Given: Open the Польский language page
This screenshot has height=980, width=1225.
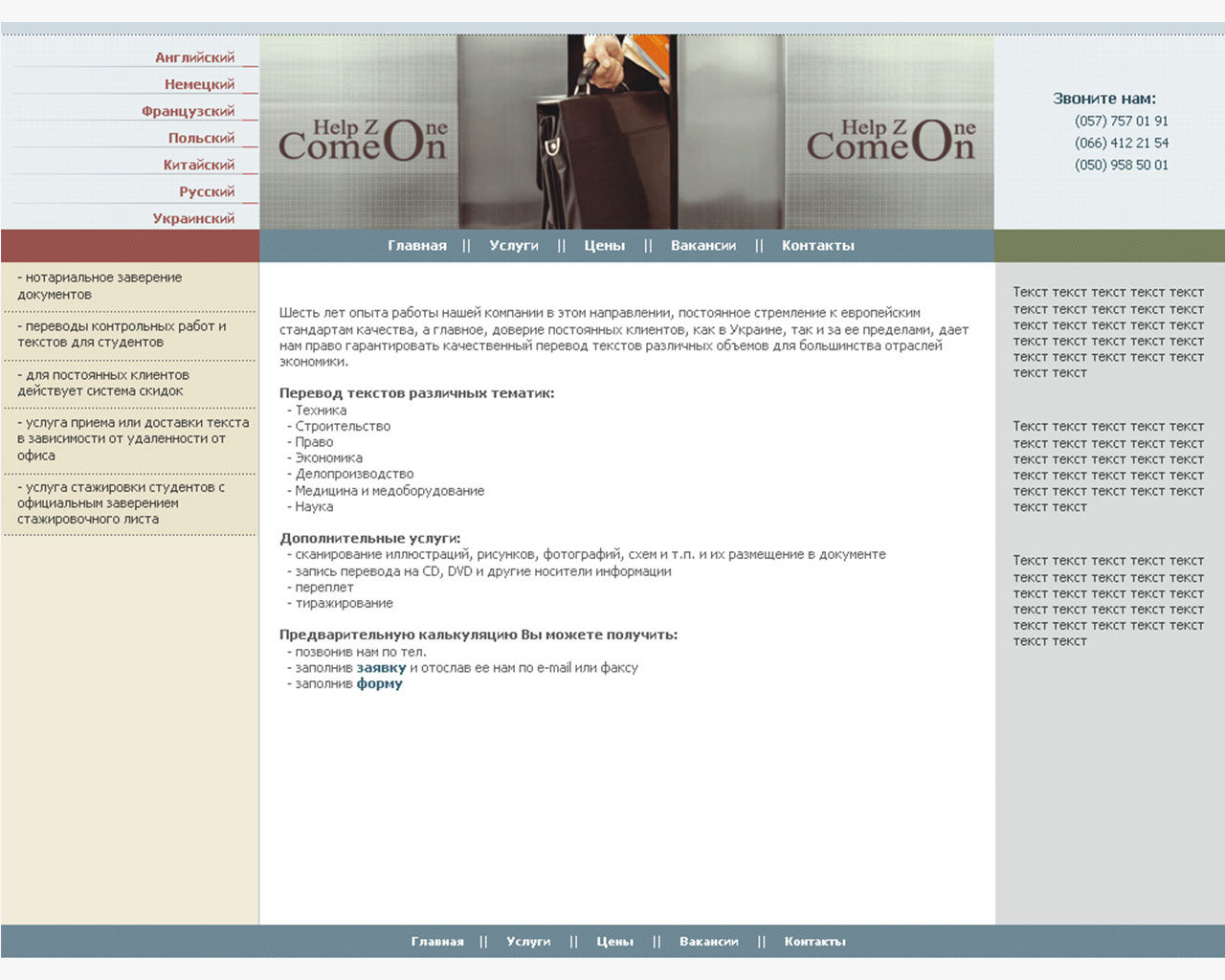Looking at the screenshot, I should point(201,138).
